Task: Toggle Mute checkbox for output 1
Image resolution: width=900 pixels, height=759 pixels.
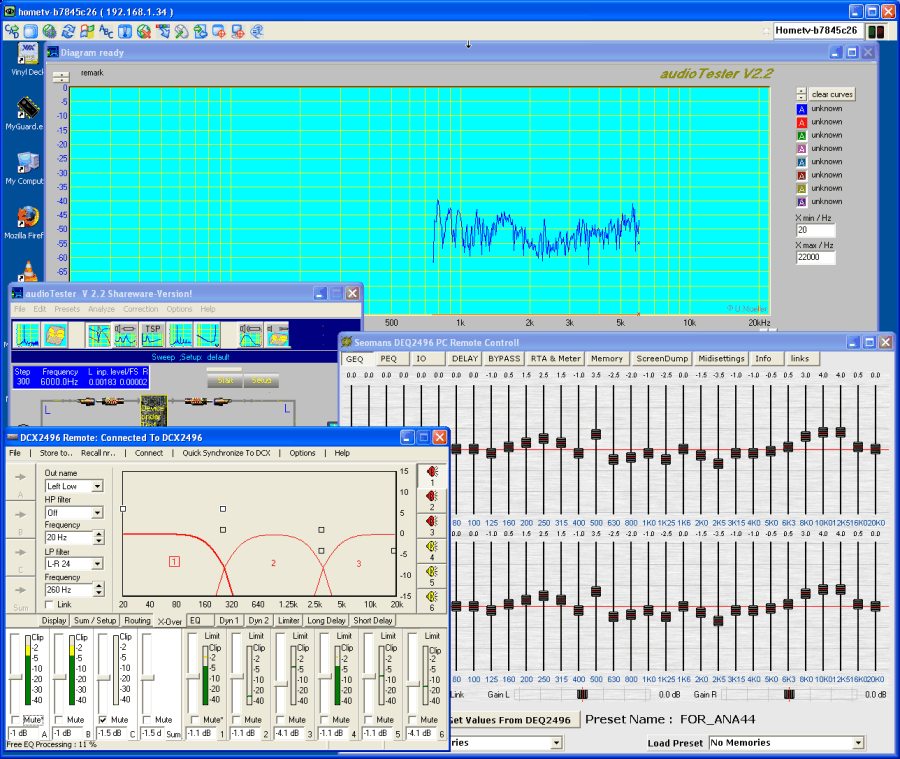Action: coord(195,719)
